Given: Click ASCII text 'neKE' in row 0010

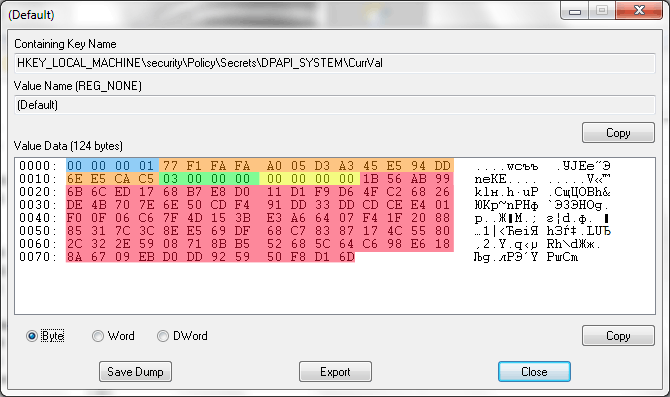Looking at the screenshot, I should click(x=490, y=179).
